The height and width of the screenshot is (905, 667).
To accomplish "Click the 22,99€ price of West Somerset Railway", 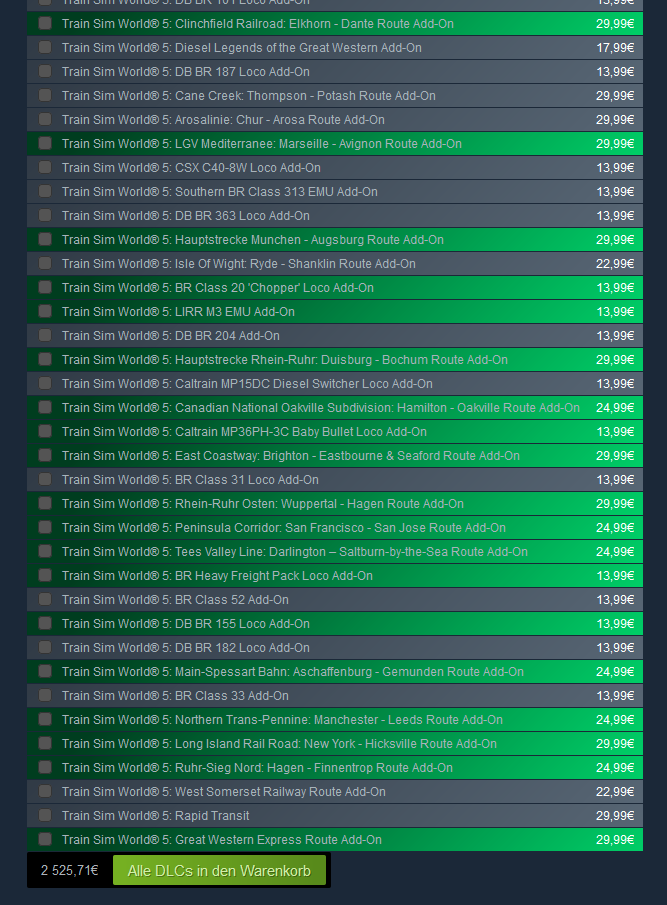I will pos(615,792).
